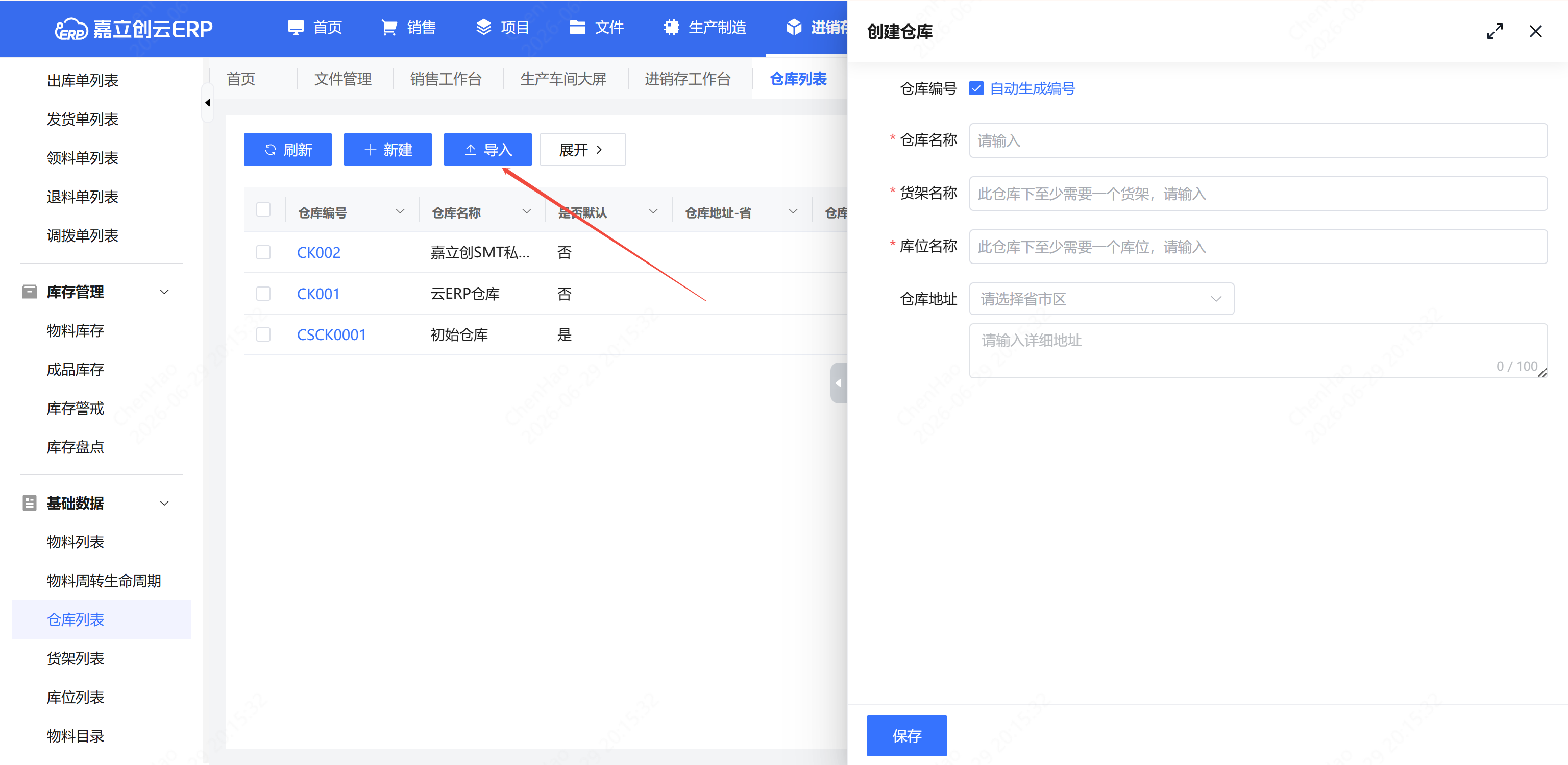This screenshot has height=765, width=1568.
Task: Open 物料库存 in sidebar
Action: (x=76, y=331)
